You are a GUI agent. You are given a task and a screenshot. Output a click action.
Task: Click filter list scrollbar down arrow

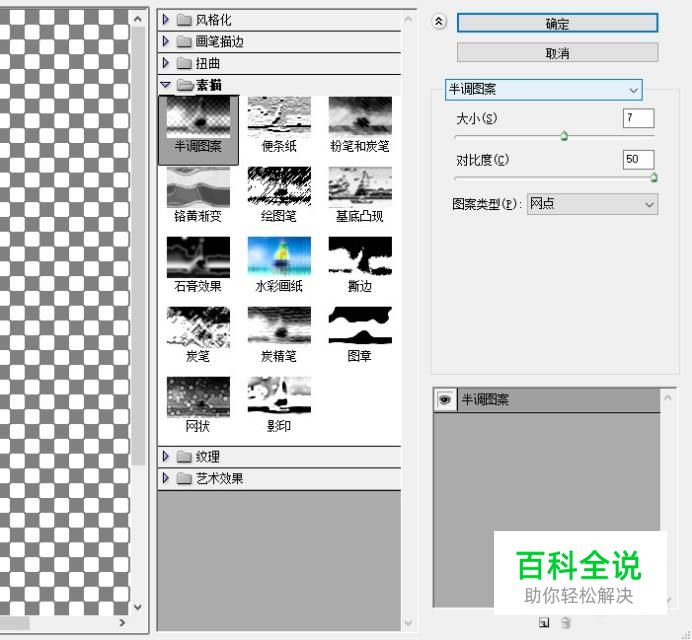pyautogui.click(x=408, y=623)
